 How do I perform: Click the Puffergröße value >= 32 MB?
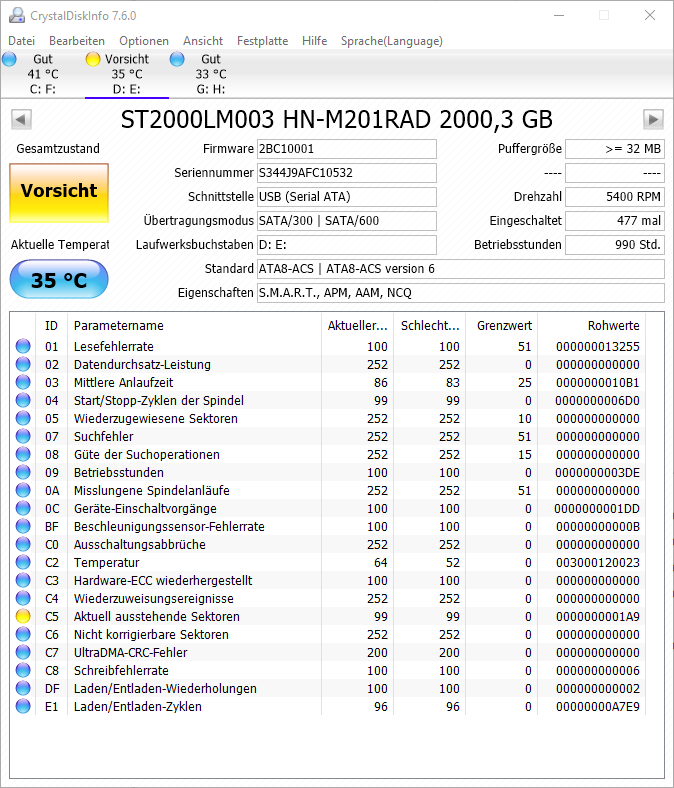pos(615,149)
